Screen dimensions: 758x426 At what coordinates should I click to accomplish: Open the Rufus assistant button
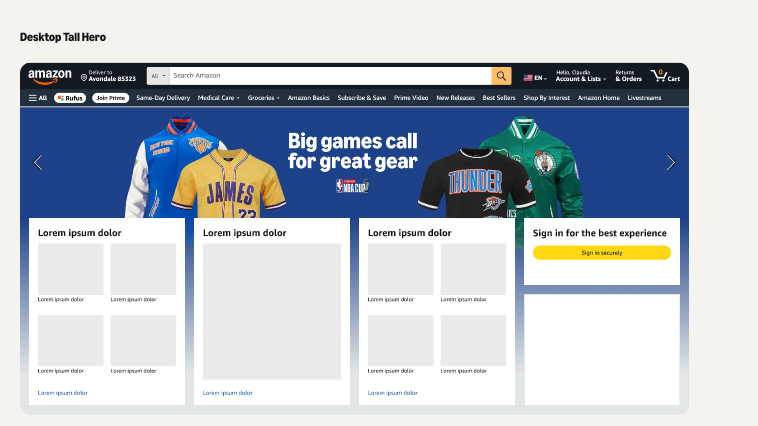click(x=70, y=98)
